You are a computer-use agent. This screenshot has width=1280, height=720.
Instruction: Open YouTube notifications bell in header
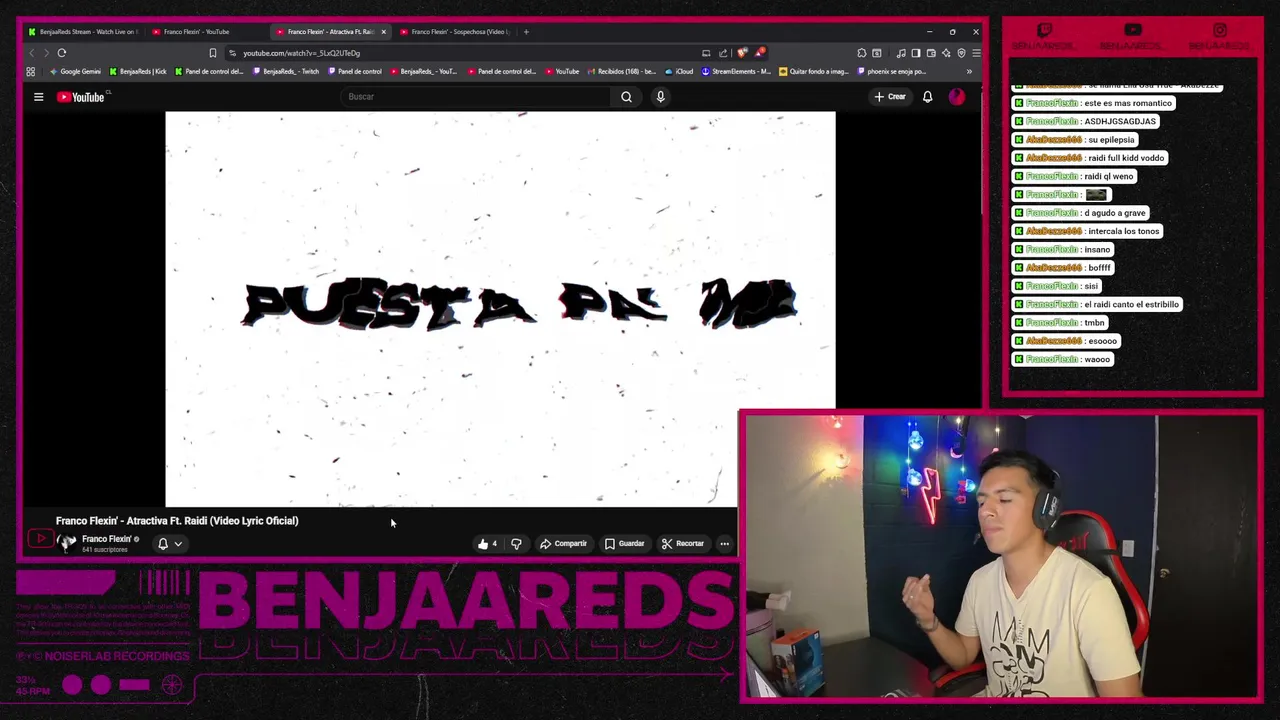pos(927,97)
